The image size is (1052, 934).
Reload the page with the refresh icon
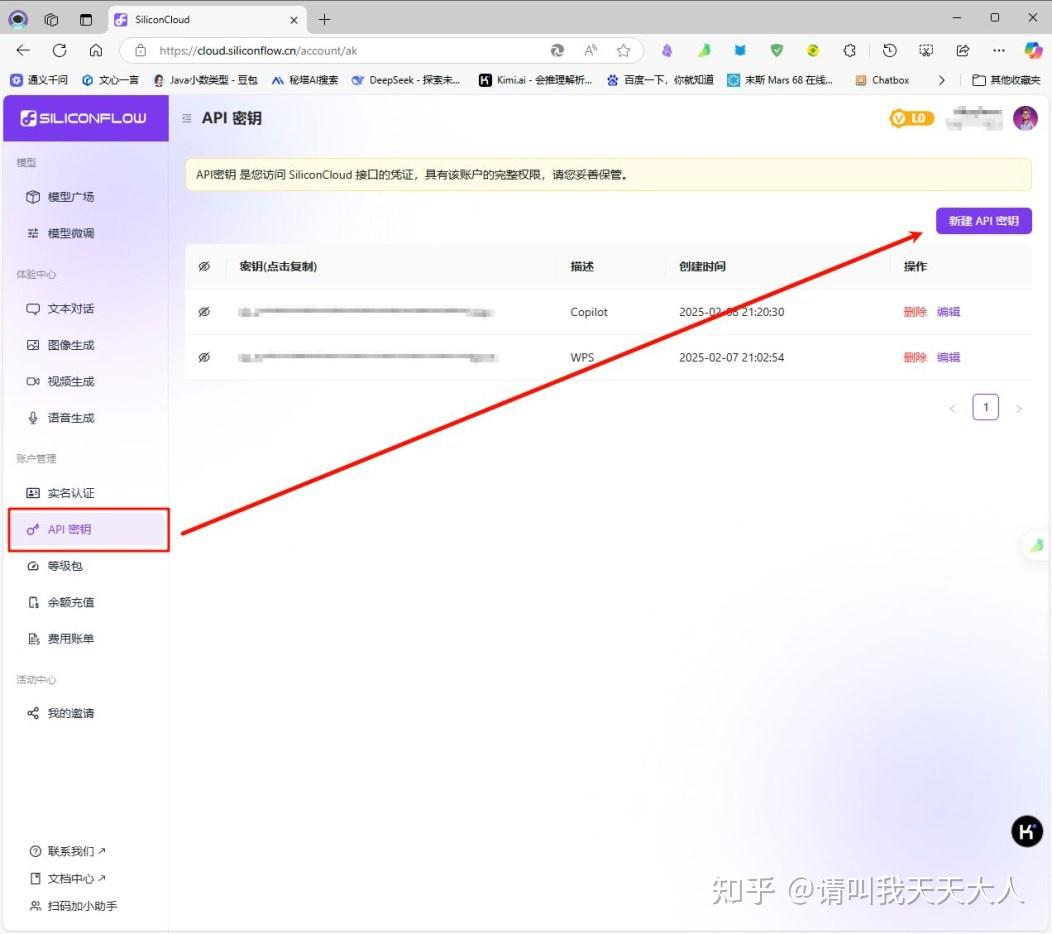pyautogui.click(x=60, y=50)
